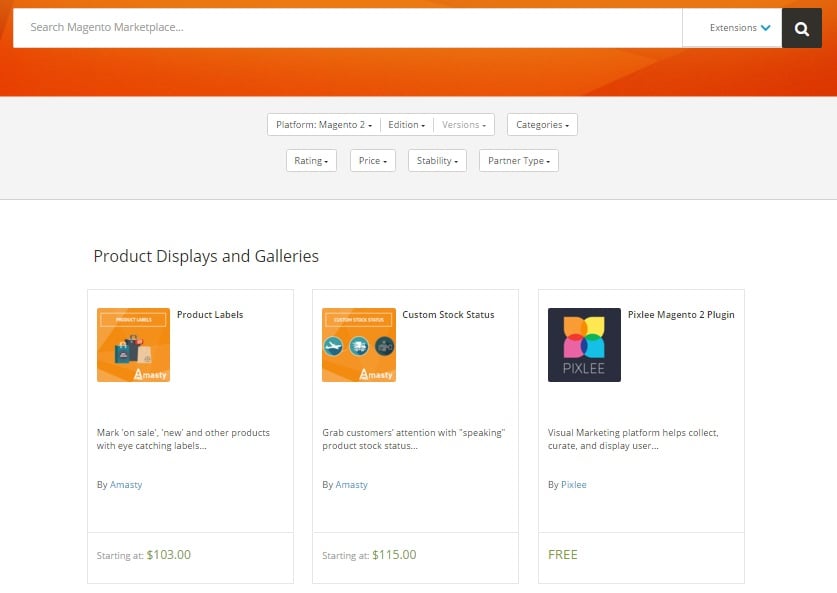This screenshot has width=837, height=593.
Task: Click the magnifying glass search button
Action: [x=801, y=28]
